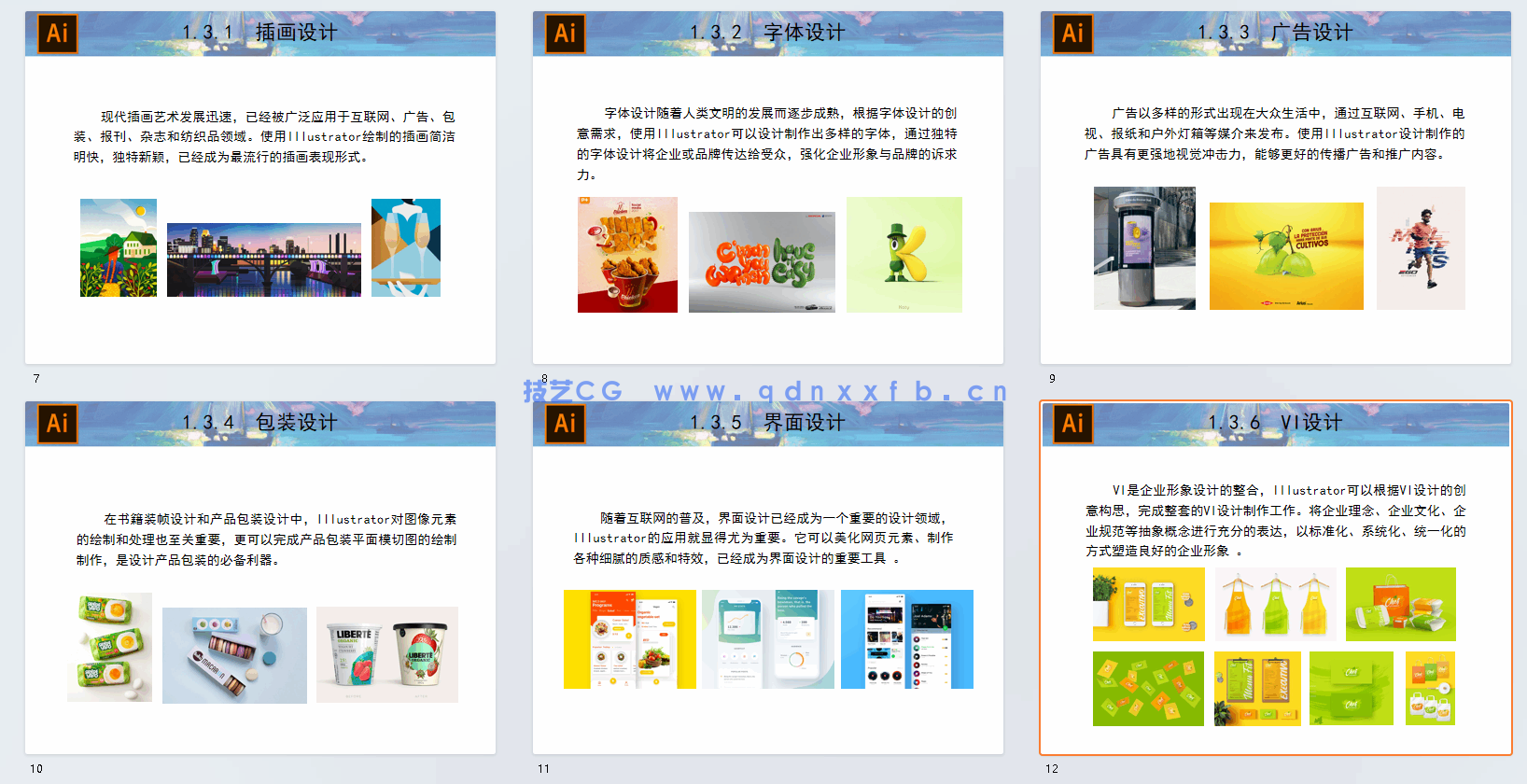Click the title text 1.3.1 插画设计
1527x784 pixels.
point(259,33)
